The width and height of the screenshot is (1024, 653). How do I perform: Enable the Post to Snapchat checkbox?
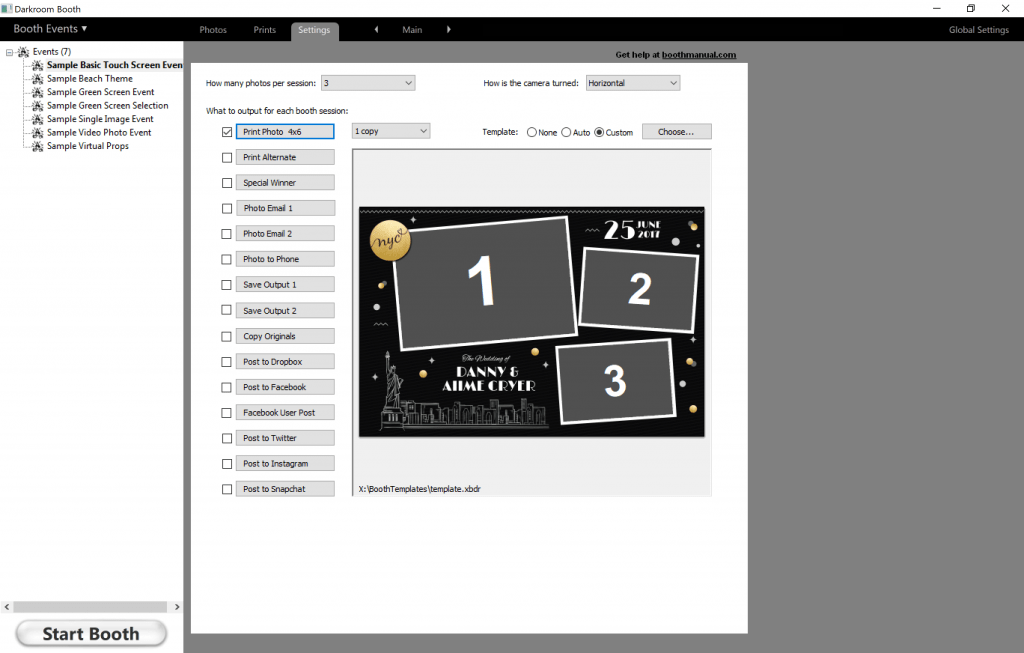pos(227,489)
